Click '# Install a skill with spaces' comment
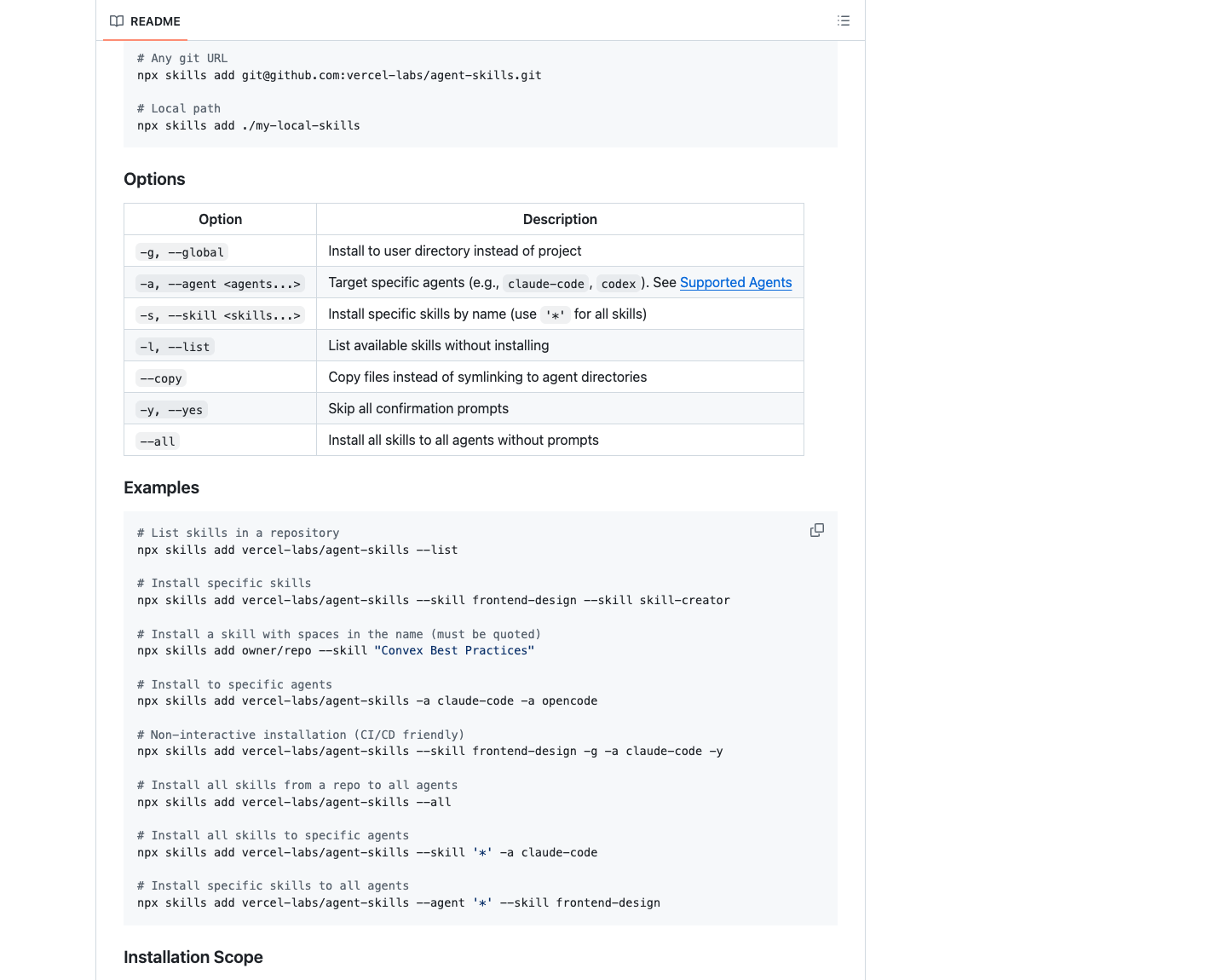This screenshot has width=1227, height=980. coord(339,634)
